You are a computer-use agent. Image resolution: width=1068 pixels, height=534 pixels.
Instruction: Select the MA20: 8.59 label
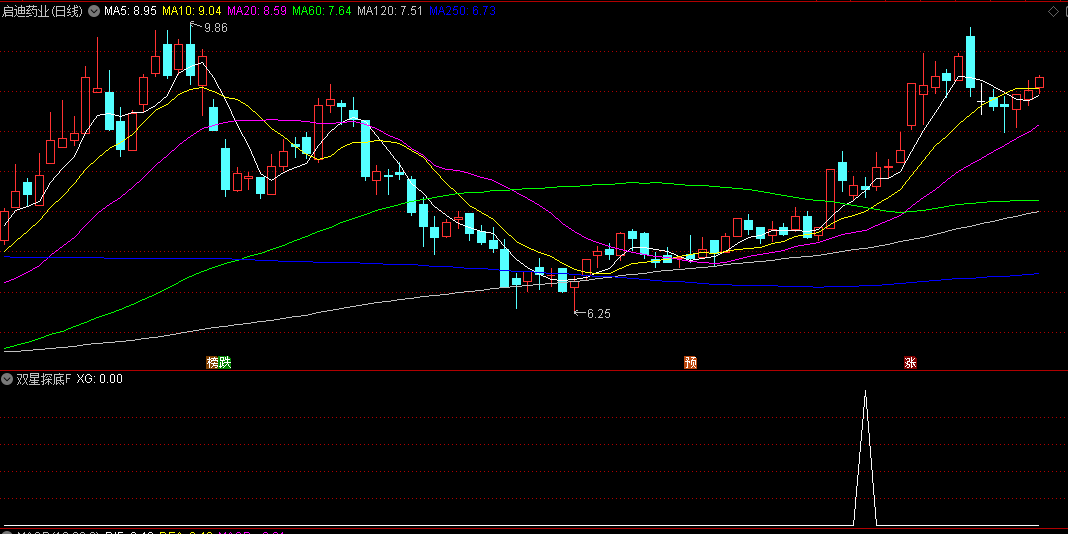tap(256, 11)
